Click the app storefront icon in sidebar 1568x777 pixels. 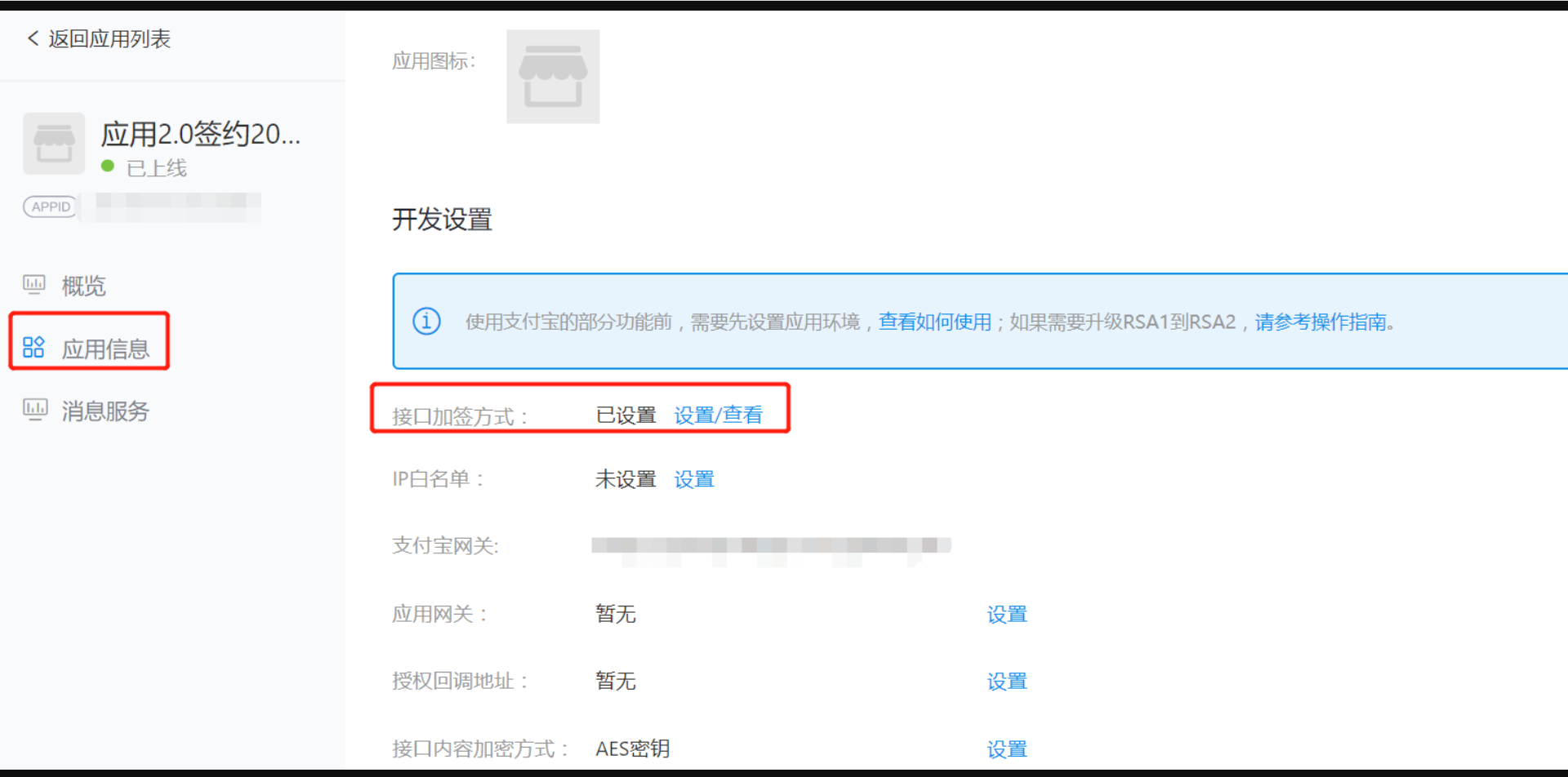[x=54, y=144]
